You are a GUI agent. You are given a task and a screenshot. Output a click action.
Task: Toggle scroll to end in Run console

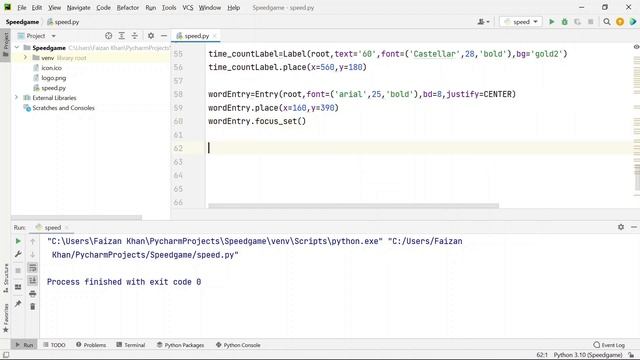[33, 280]
